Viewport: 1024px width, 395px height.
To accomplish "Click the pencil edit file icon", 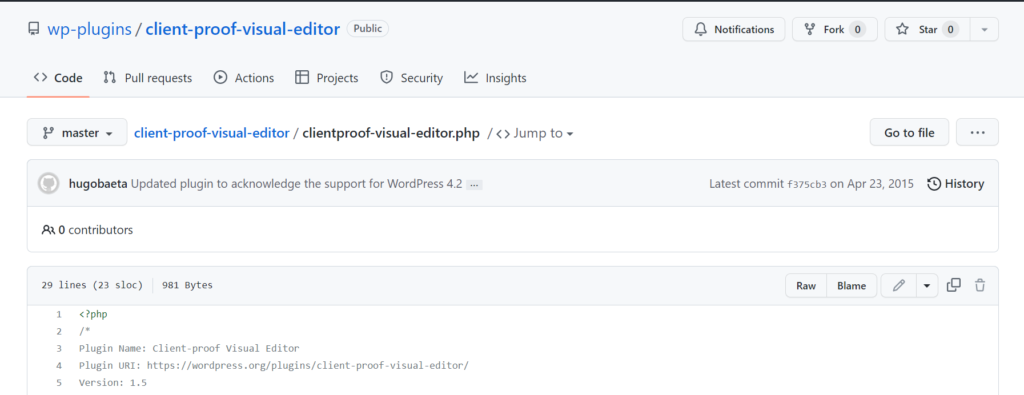I will point(899,285).
